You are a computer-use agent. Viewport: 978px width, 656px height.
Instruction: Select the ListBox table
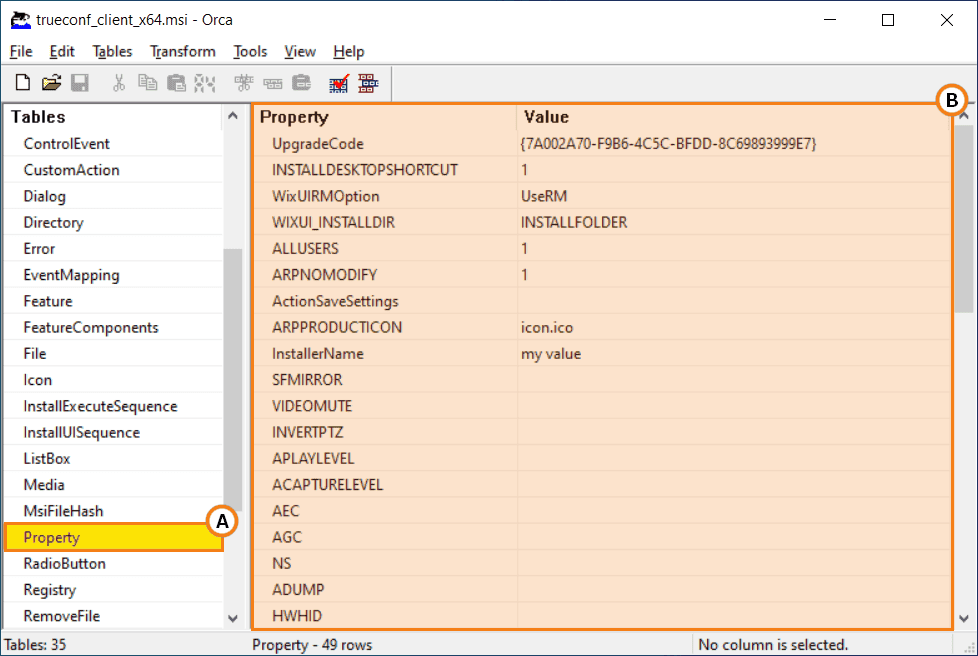(x=113, y=458)
